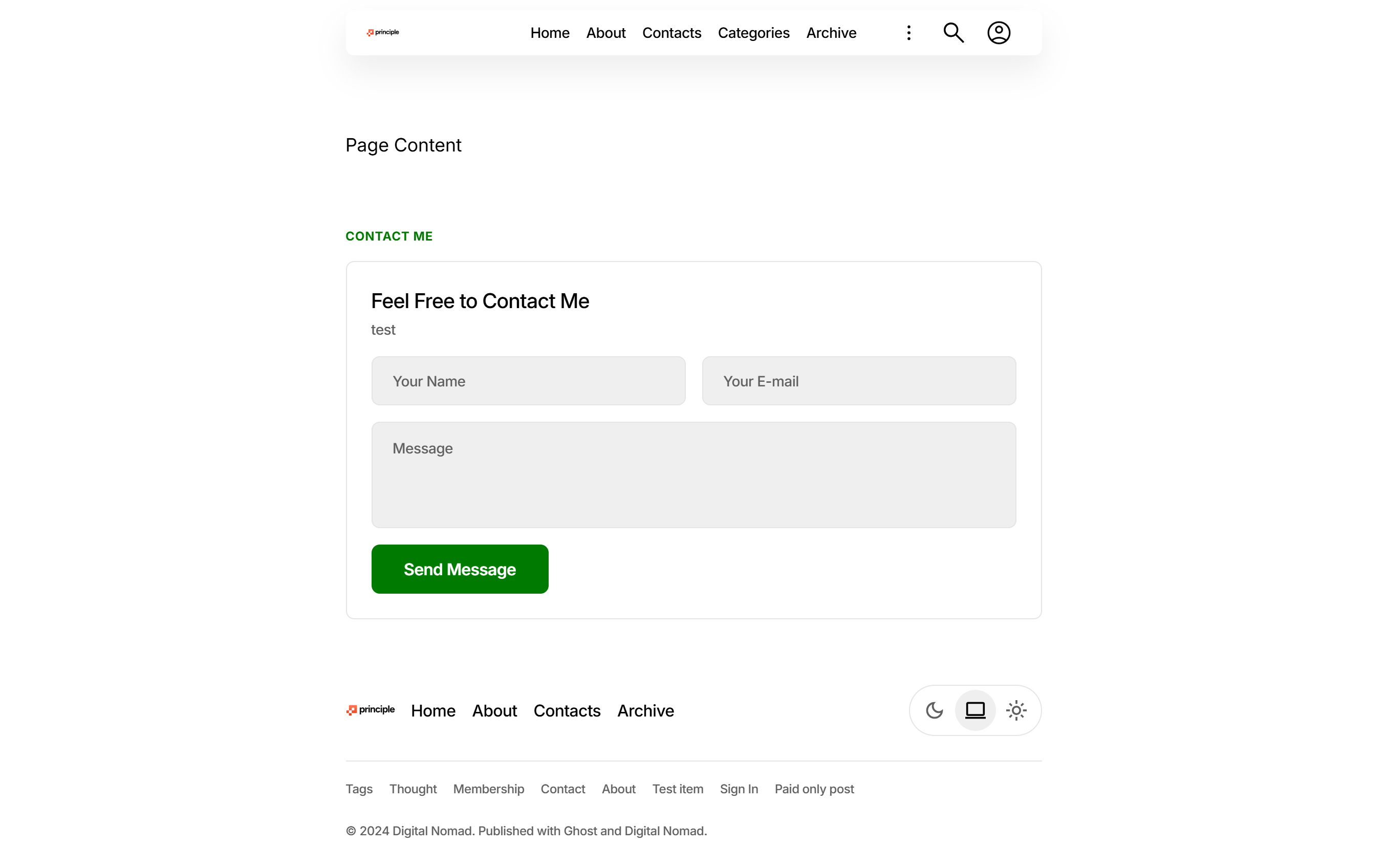Click into the Message text area

click(x=693, y=475)
